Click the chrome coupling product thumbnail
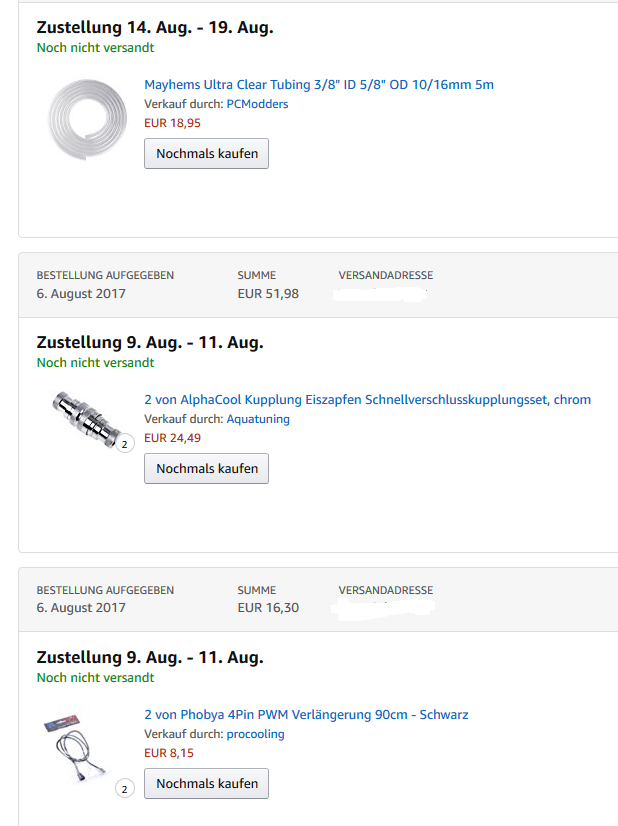618x826 pixels. (x=88, y=420)
